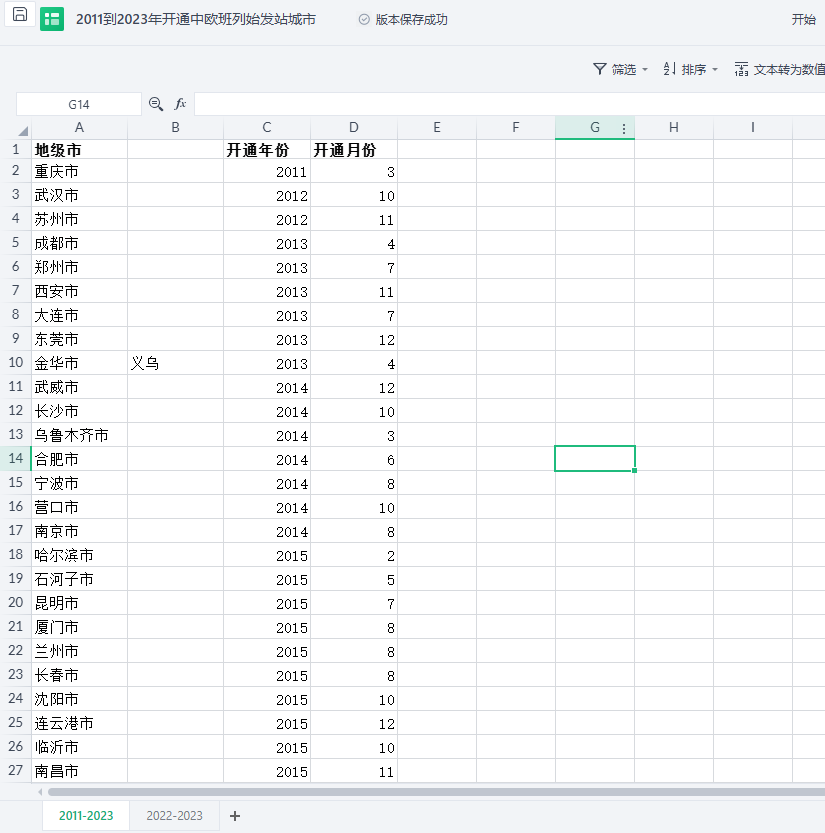Select row 1 header
Viewport: 825px width, 833px height.
15,149
